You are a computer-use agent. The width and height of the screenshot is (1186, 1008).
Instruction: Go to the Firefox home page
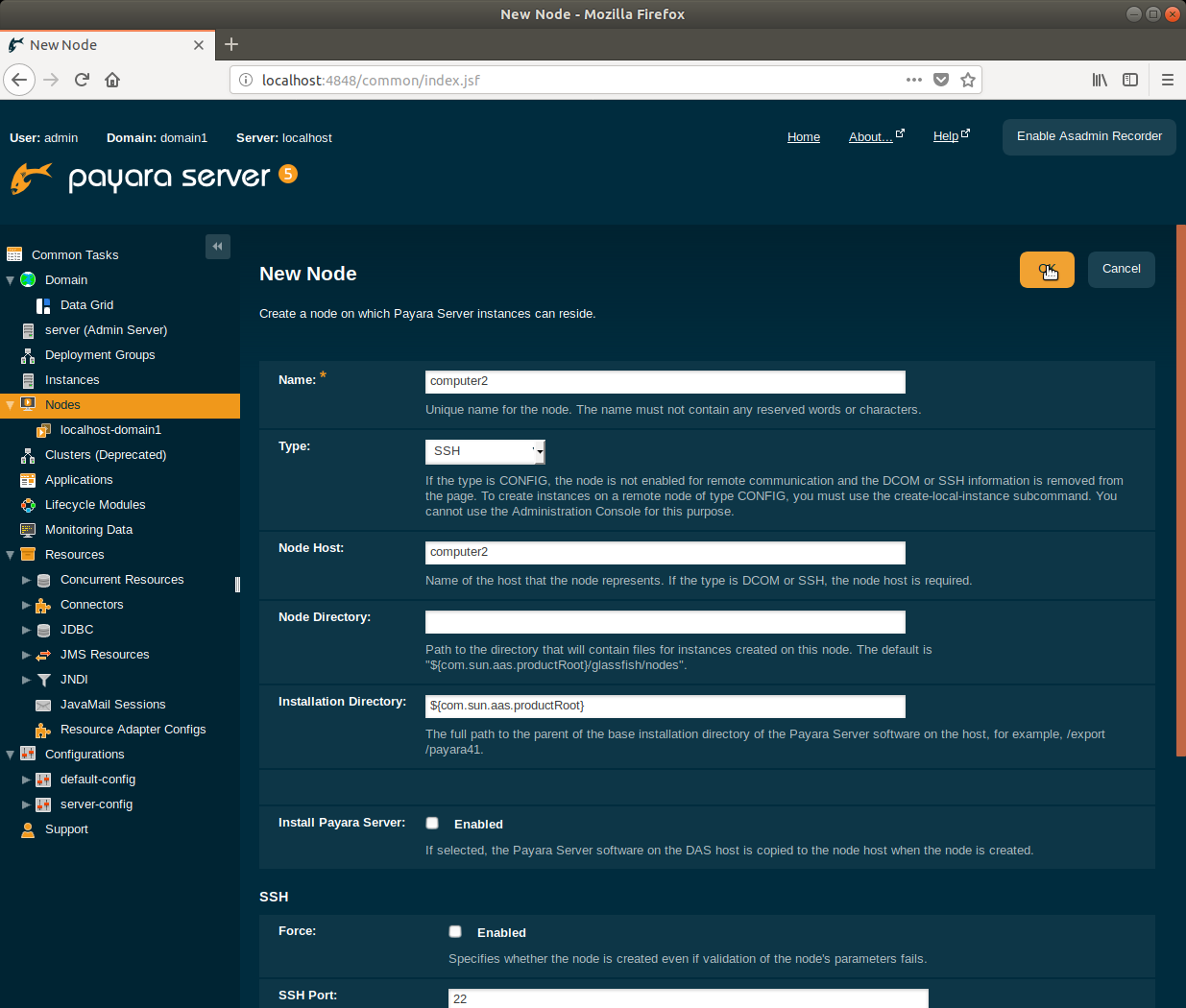[112, 80]
